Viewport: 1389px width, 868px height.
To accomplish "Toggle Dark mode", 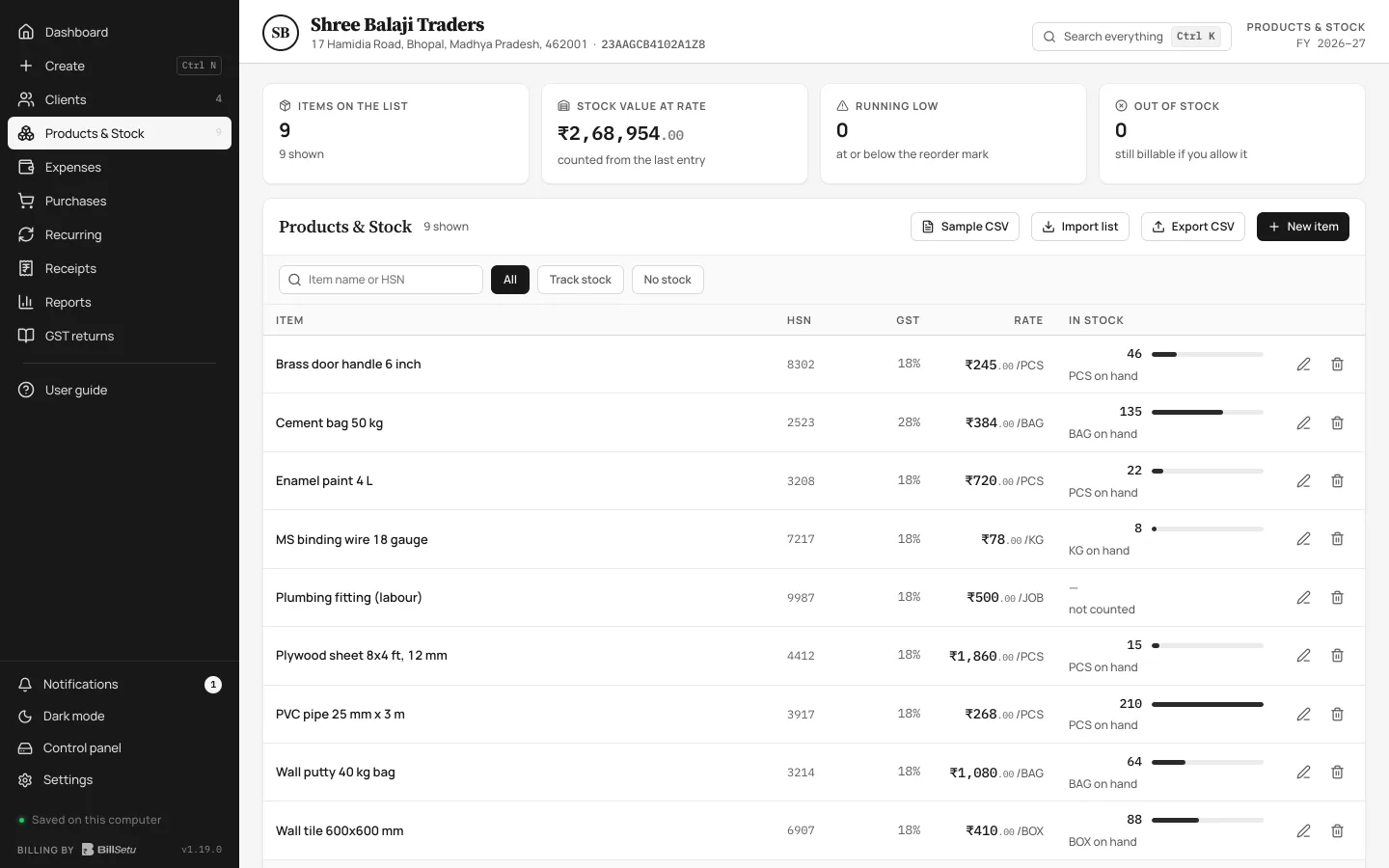I will tap(120, 717).
